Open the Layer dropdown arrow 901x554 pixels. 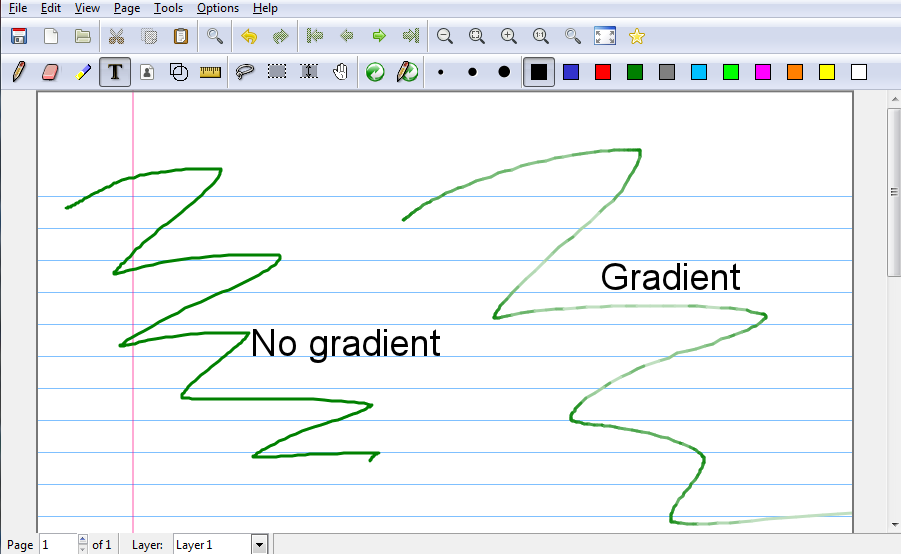259,545
